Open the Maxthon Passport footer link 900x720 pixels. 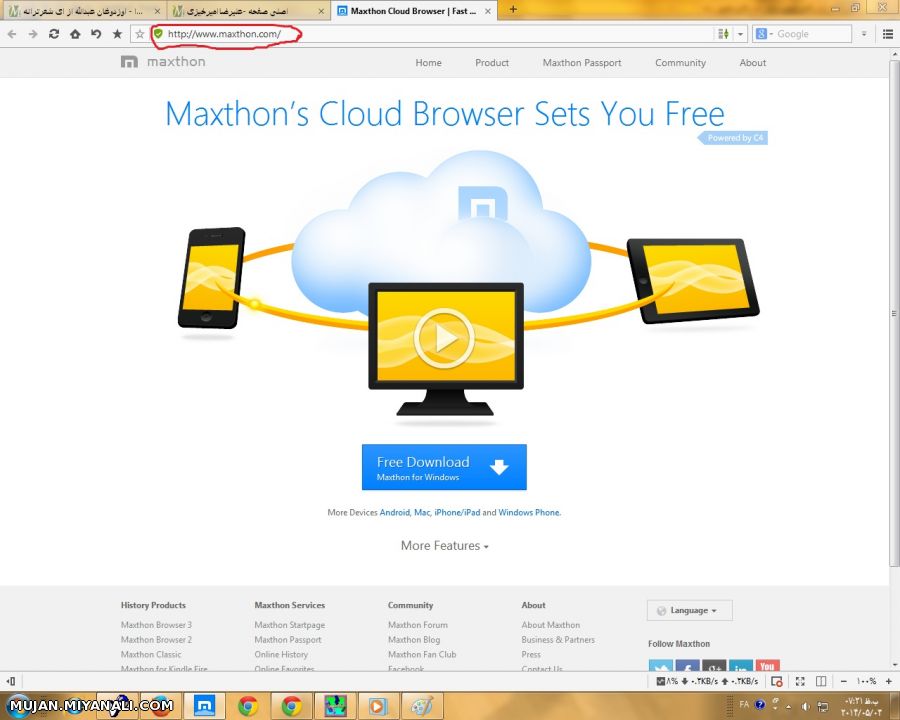click(288, 640)
